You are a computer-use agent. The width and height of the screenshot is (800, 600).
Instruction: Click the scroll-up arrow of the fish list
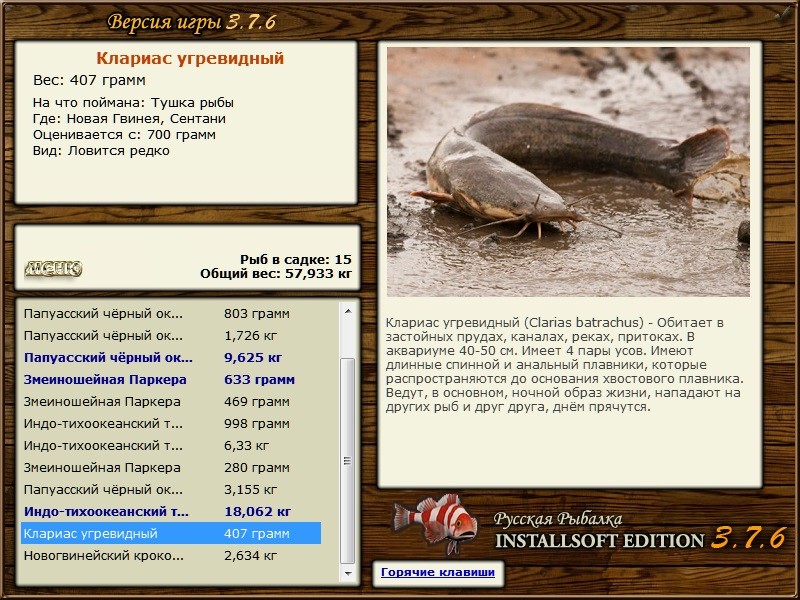348,311
